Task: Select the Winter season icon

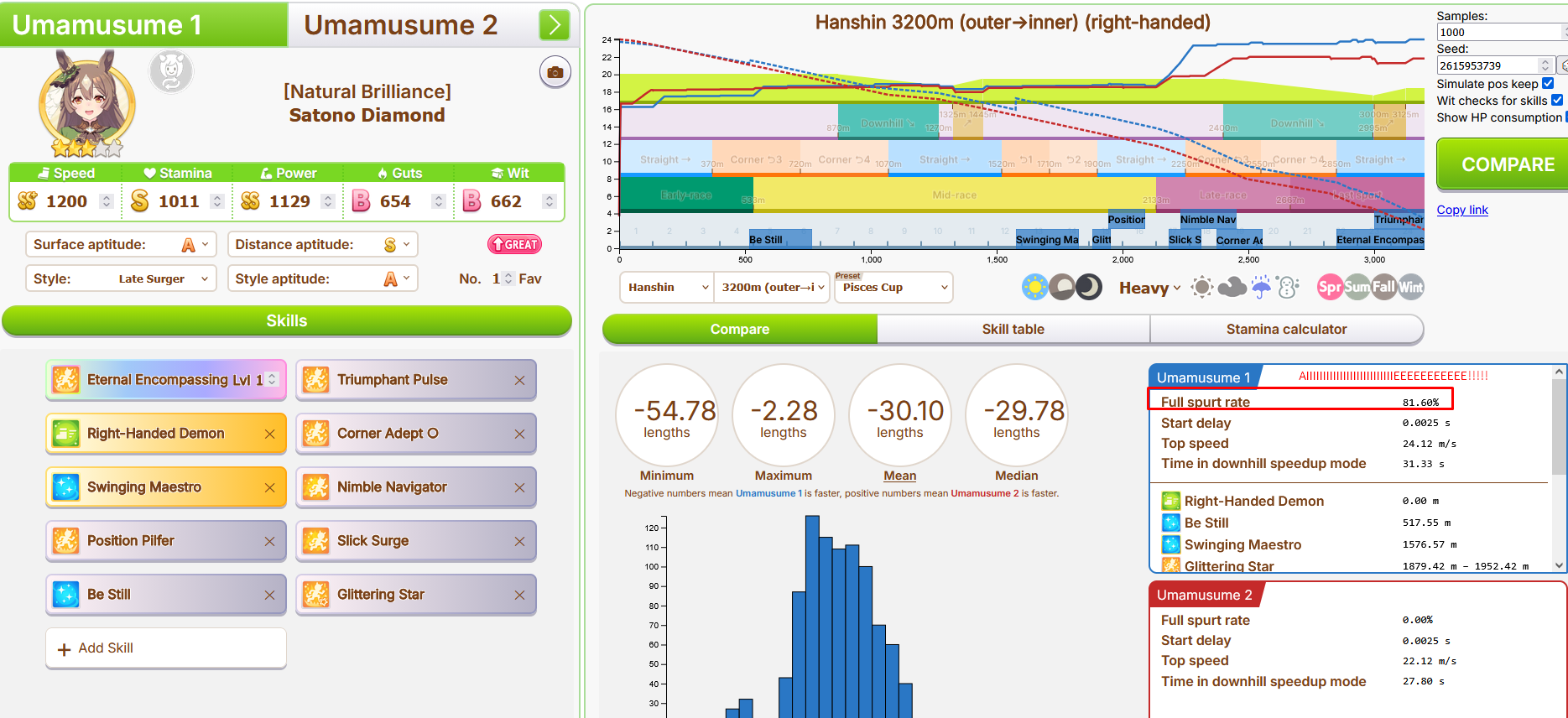Action: click(1410, 288)
